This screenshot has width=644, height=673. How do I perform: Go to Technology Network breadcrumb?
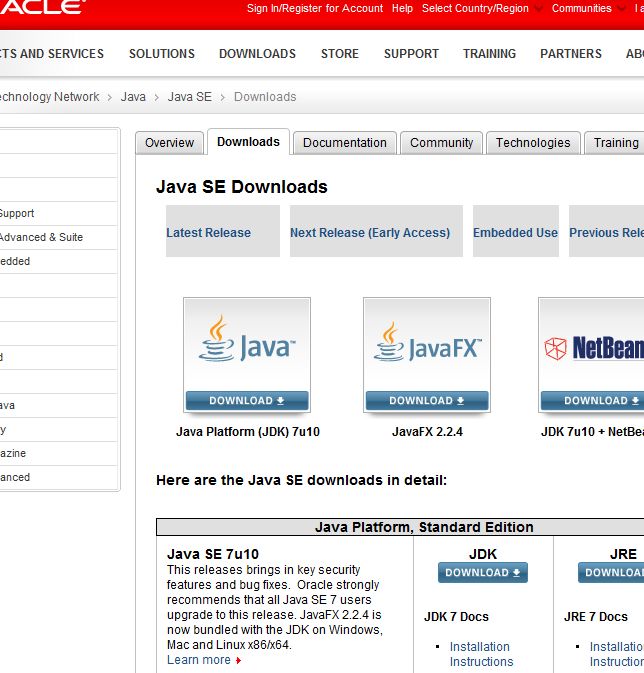point(49,97)
